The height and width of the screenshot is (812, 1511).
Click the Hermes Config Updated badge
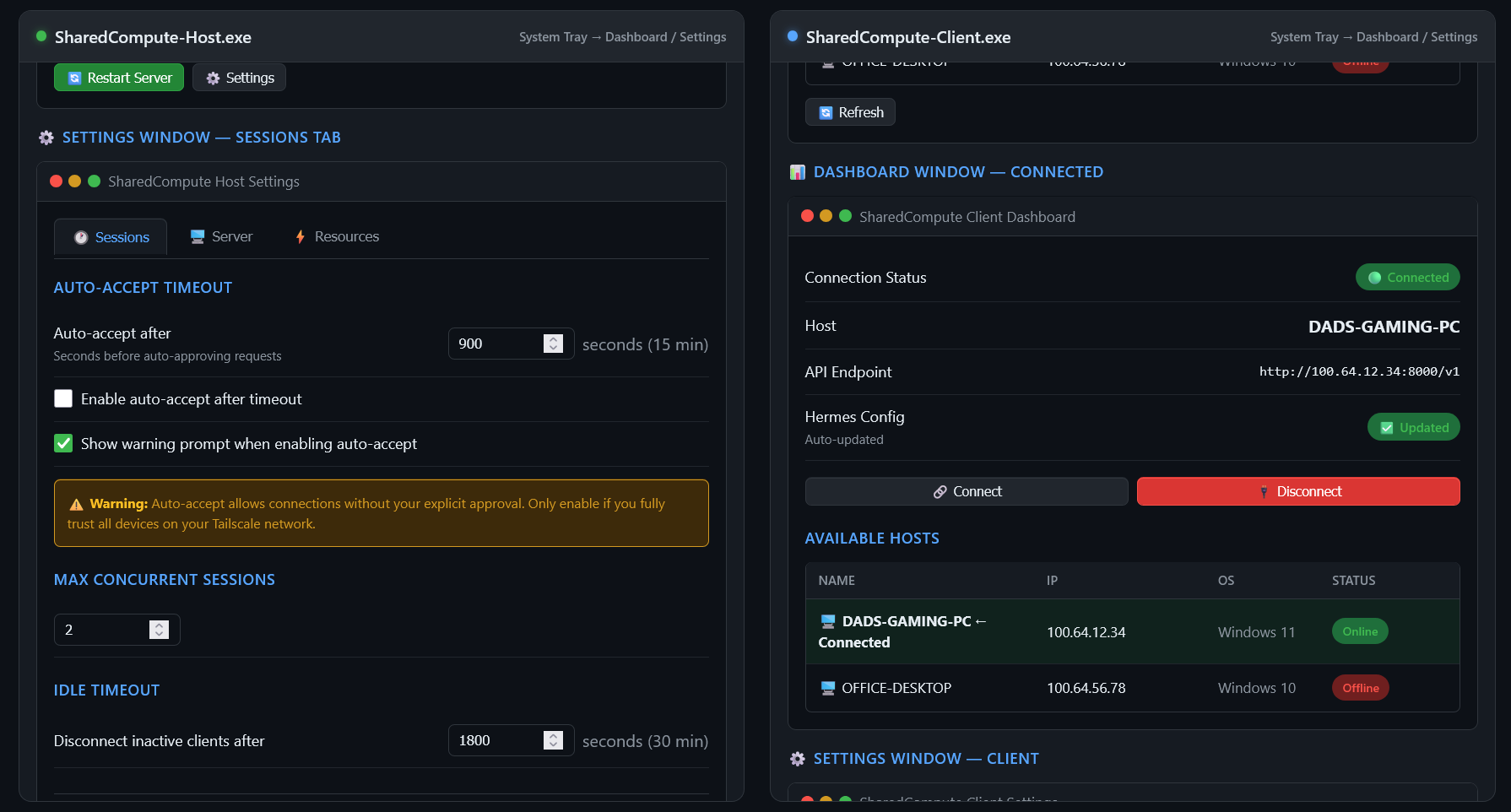point(1413,427)
